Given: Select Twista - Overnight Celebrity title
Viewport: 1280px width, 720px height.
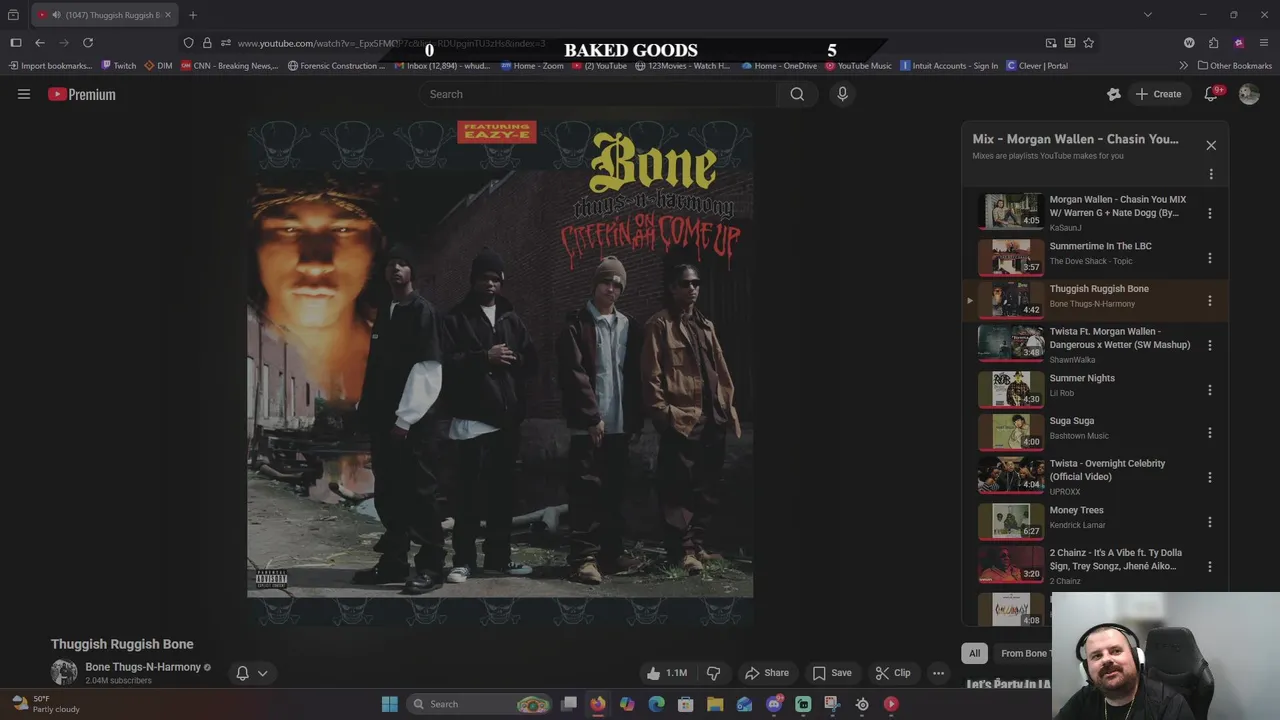Looking at the screenshot, I should 1107,470.
